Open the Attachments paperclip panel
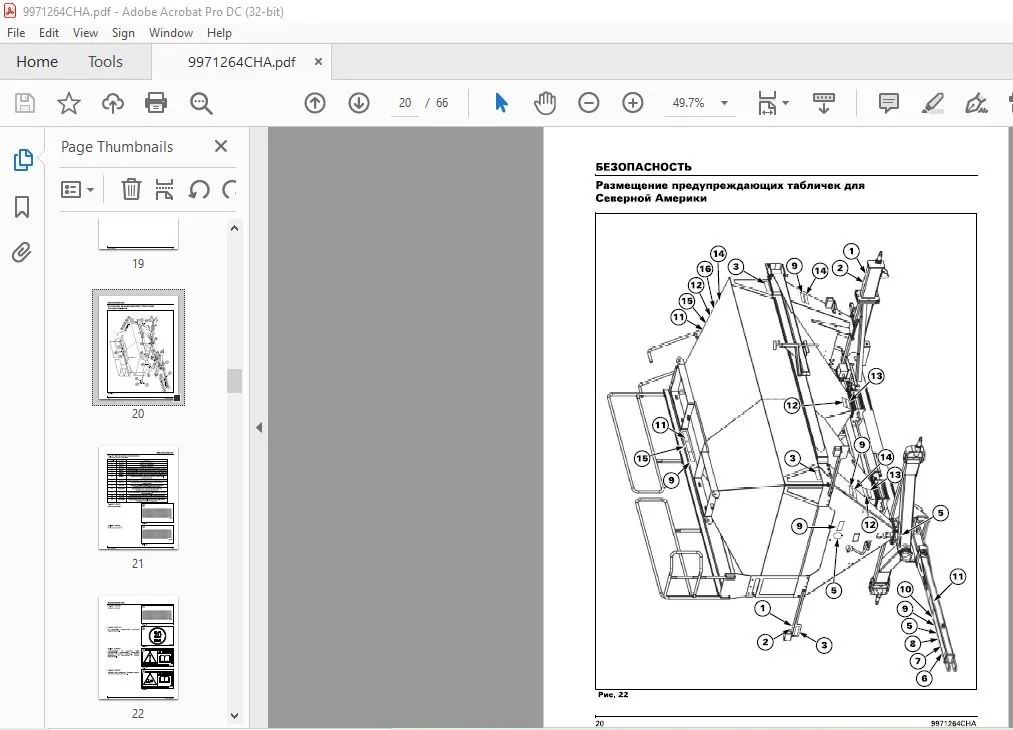1013x730 pixels. [22, 253]
